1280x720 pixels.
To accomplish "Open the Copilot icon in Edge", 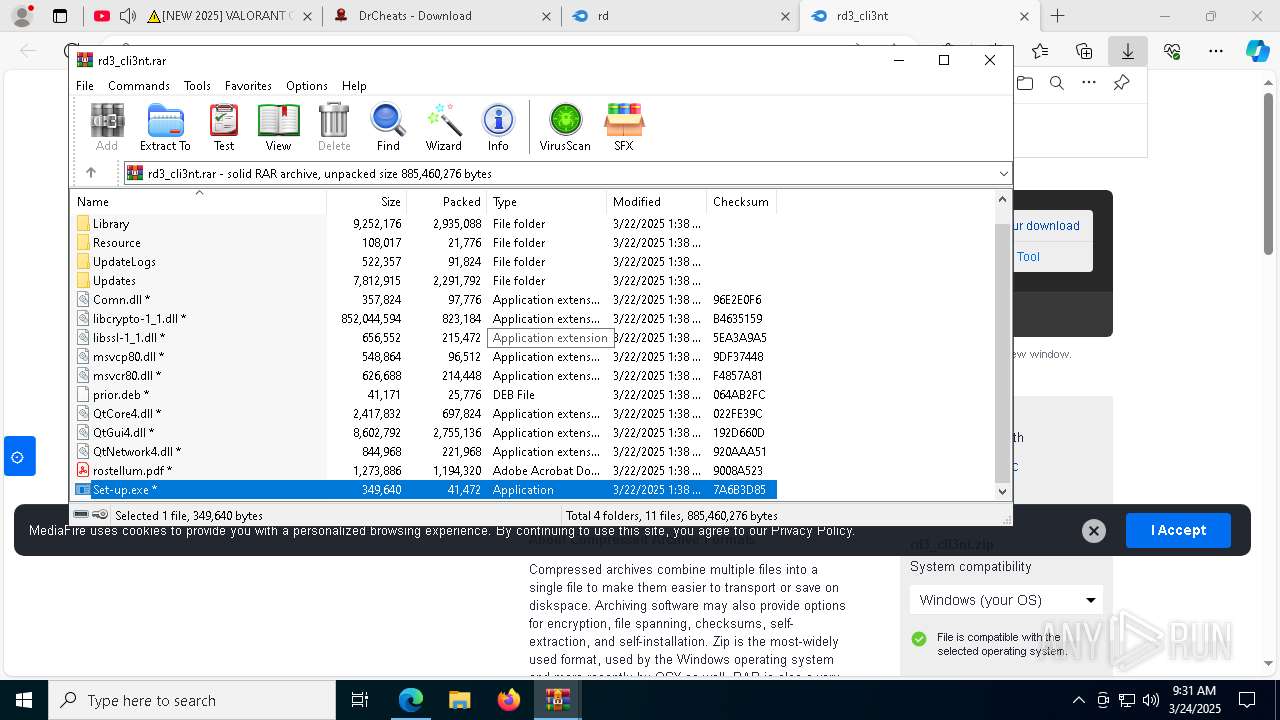I will 1257,51.
